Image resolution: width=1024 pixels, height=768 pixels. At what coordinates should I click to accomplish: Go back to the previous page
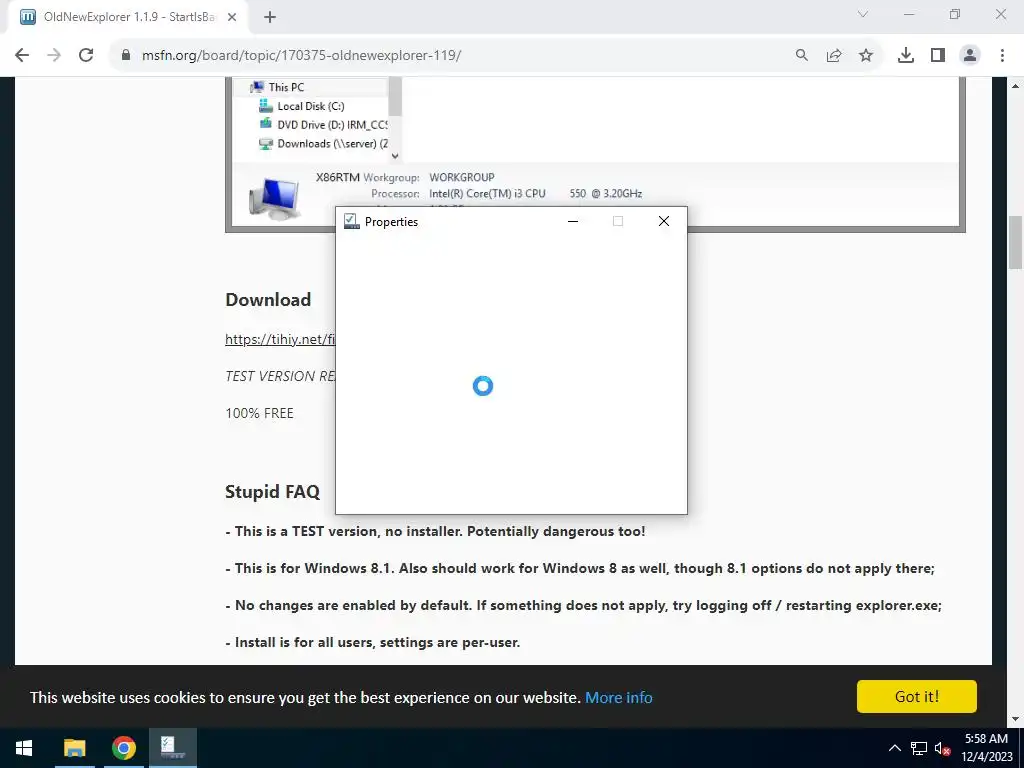point(22,56)
